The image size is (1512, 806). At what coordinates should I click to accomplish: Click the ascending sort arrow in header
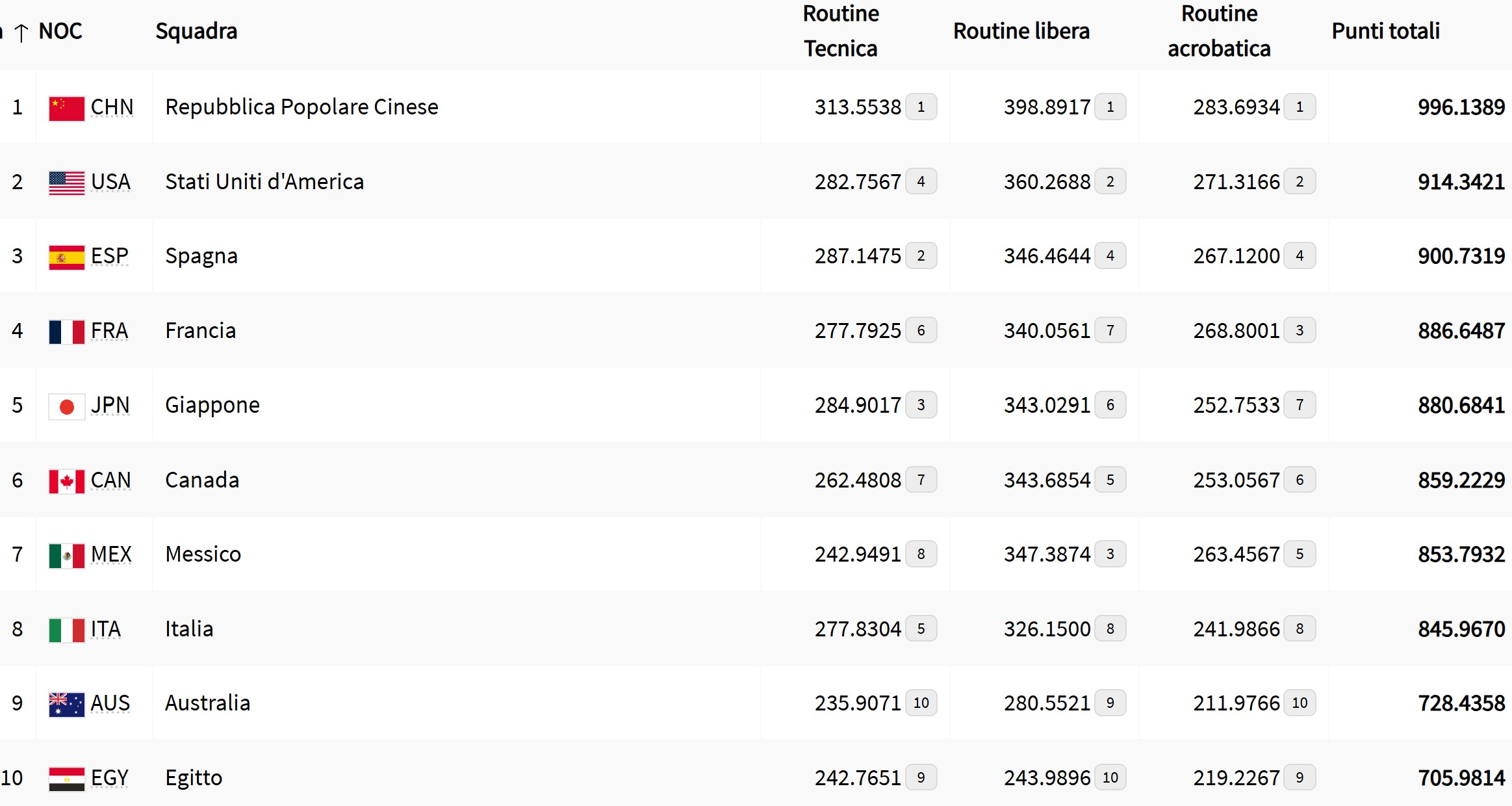coord(21,32)
